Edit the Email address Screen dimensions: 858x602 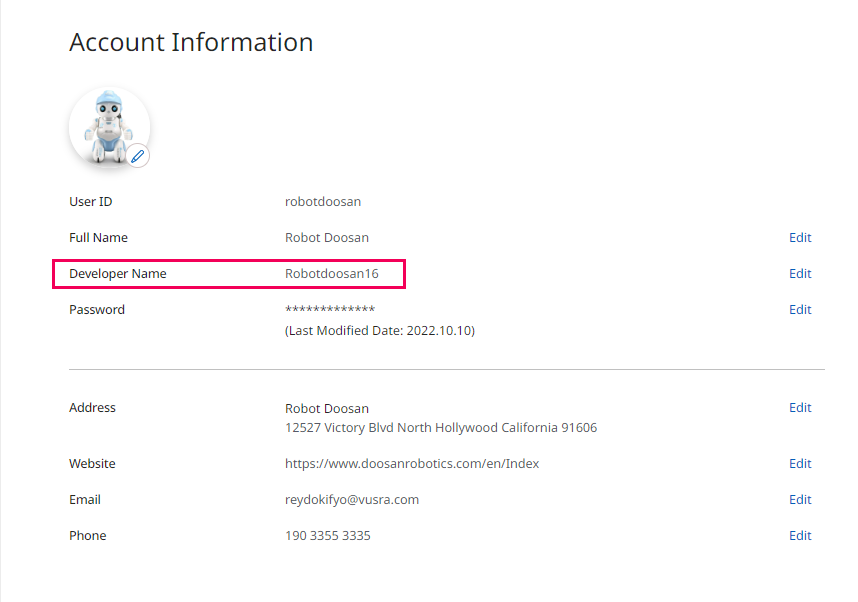click(799, 499)
